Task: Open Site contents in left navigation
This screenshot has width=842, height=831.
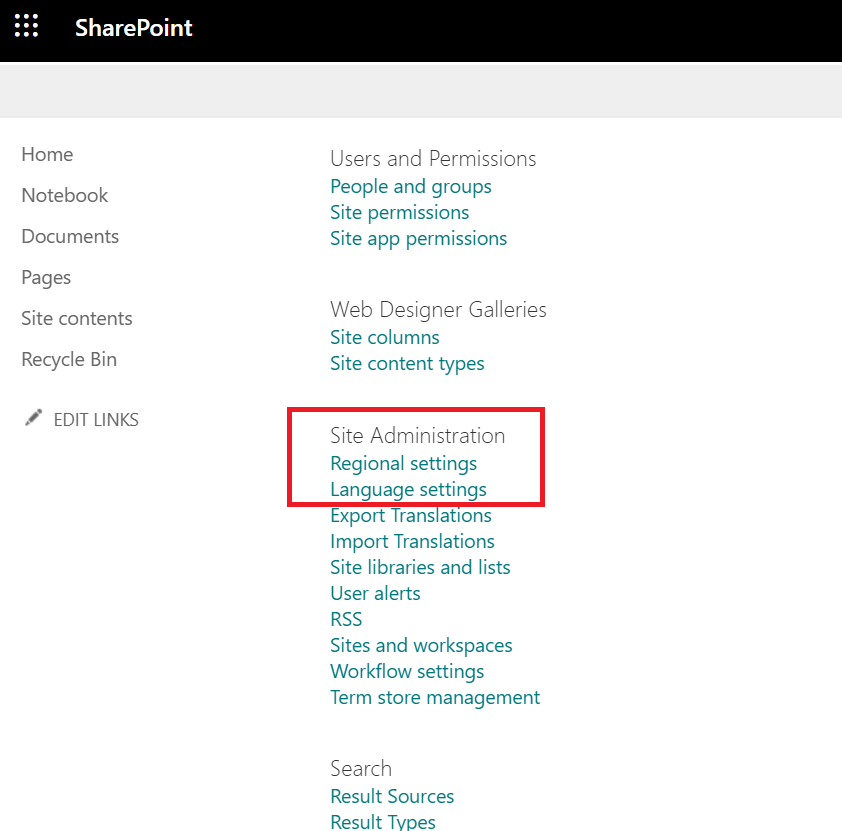Action: pos(77,319)
